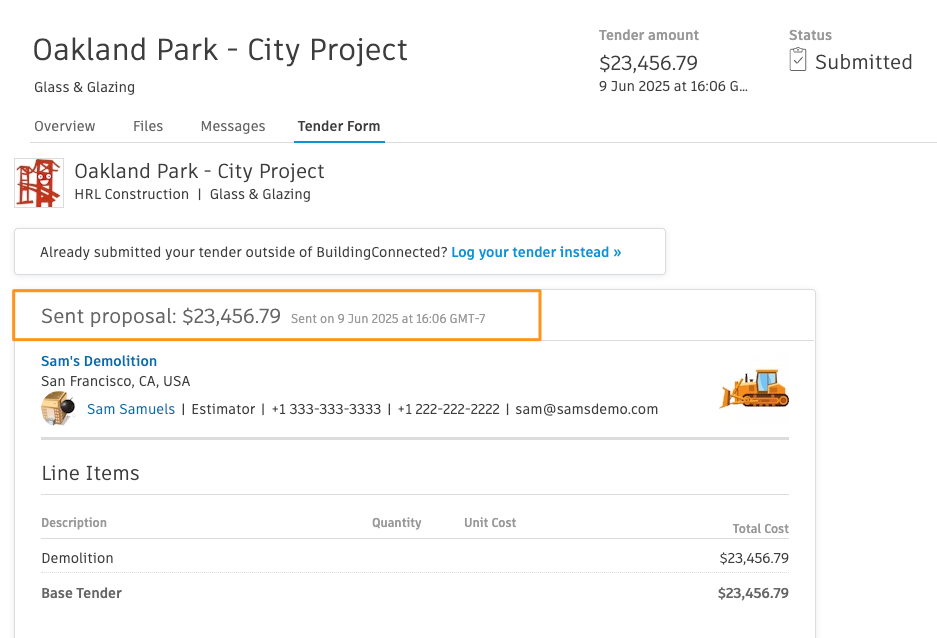Click the Demolition row total $23,456.79
The width and height of the screenshot is (937, 638).
point(754,558)
